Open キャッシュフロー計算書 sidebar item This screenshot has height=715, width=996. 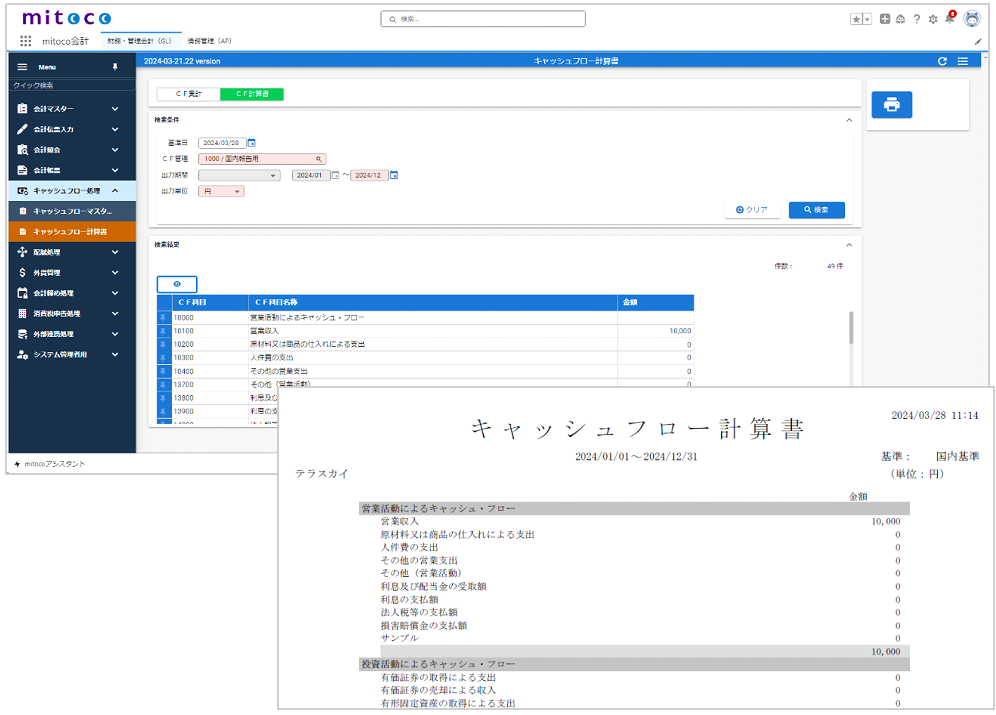[x=72, y=232]
